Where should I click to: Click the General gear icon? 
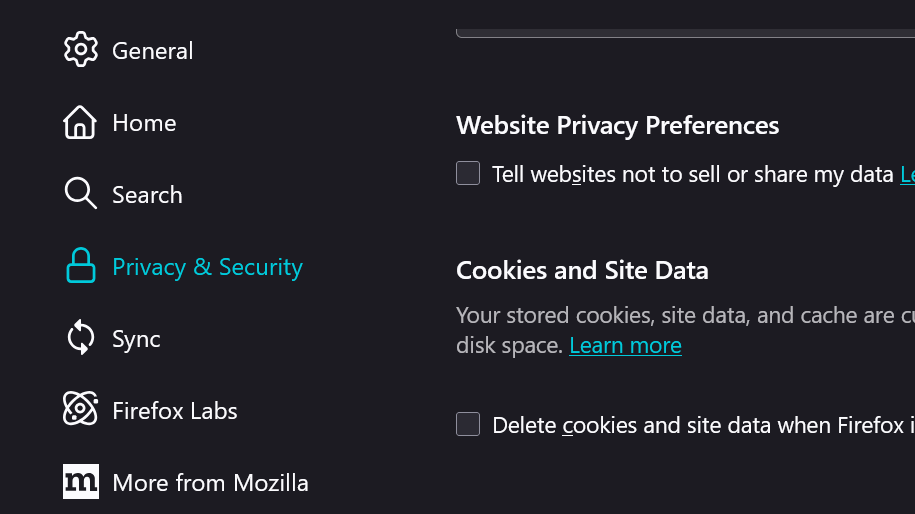(80, 50)
